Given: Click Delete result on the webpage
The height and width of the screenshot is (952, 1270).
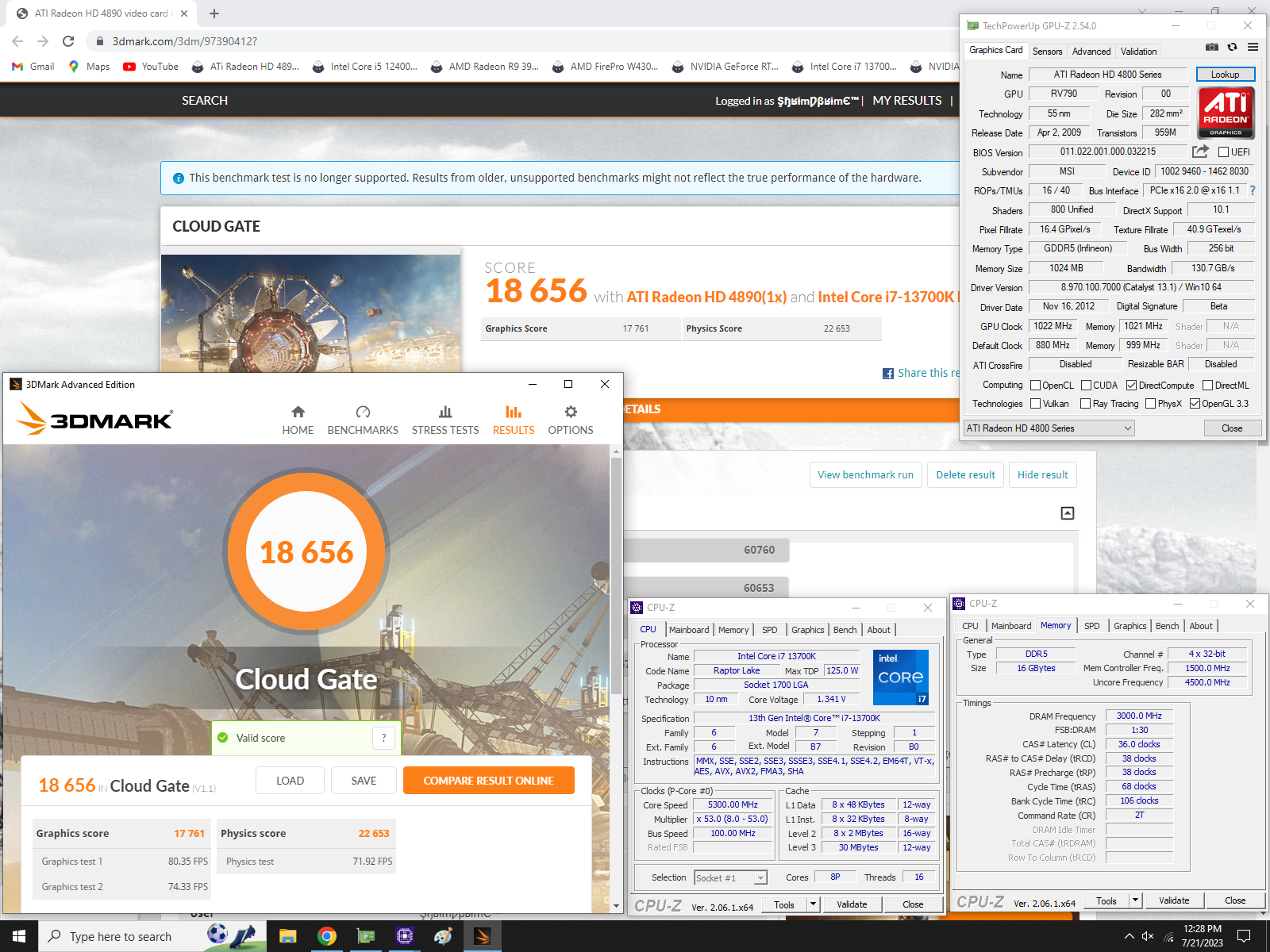Looking at the screenshot, I should [x=965, y=474].
